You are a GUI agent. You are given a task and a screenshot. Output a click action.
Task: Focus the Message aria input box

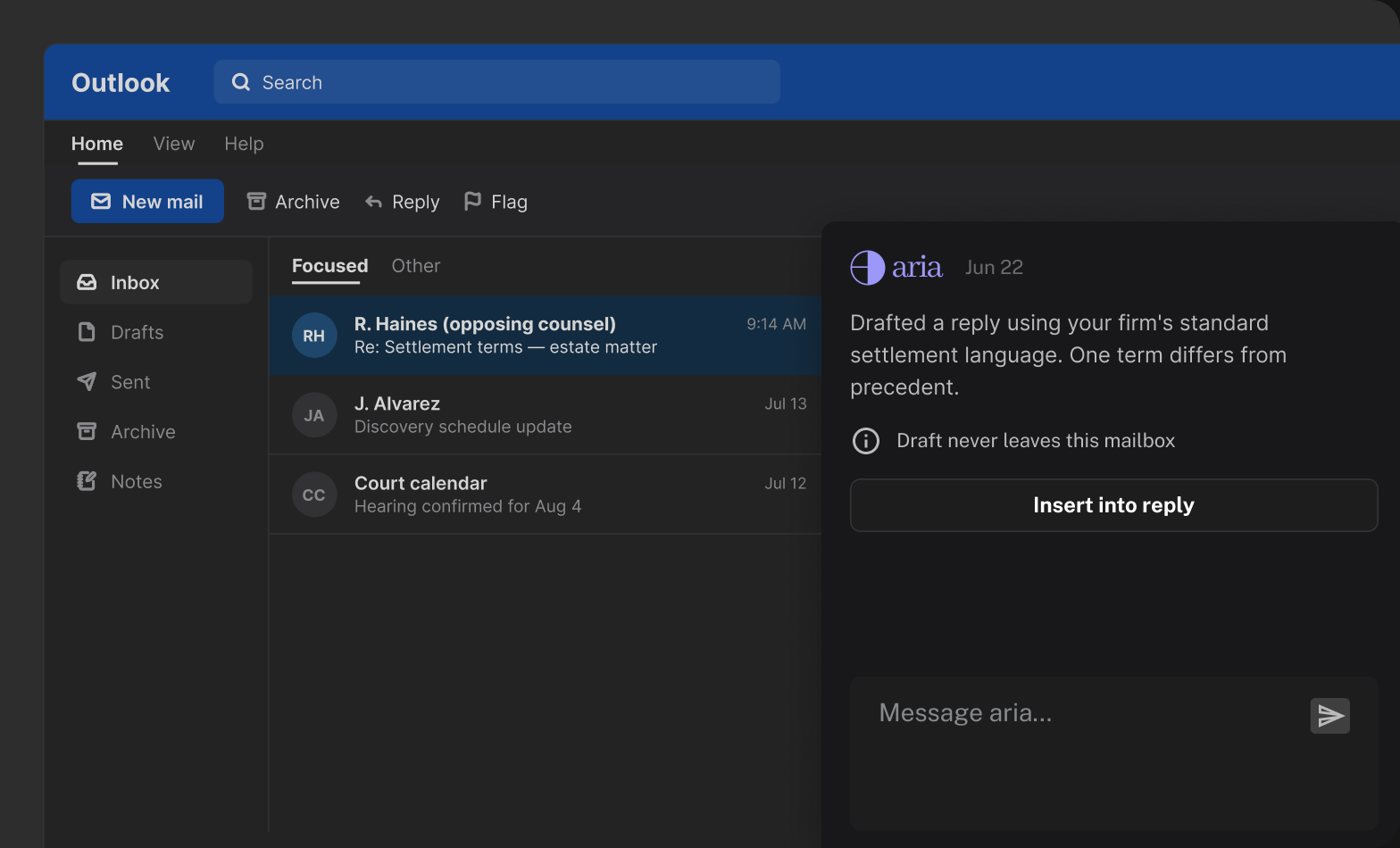pos(1113,753)
